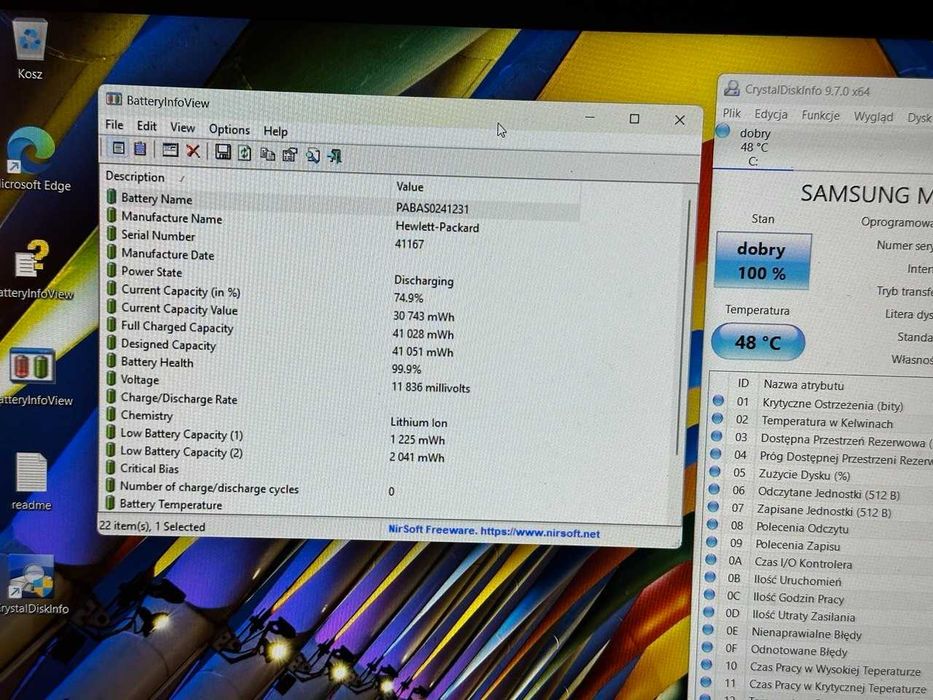The width and height of the screenshot is (933, 700).
Task: Click the window-view icon left of the red X
Action: [170, 150]
